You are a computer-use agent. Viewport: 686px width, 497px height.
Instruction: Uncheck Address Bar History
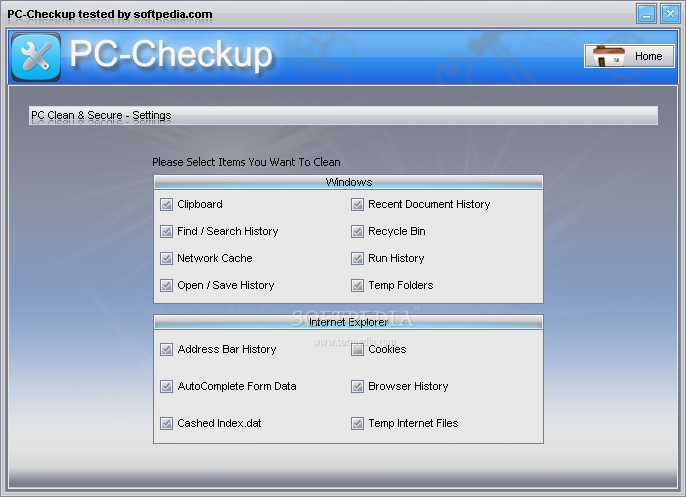tap(166, 350)
